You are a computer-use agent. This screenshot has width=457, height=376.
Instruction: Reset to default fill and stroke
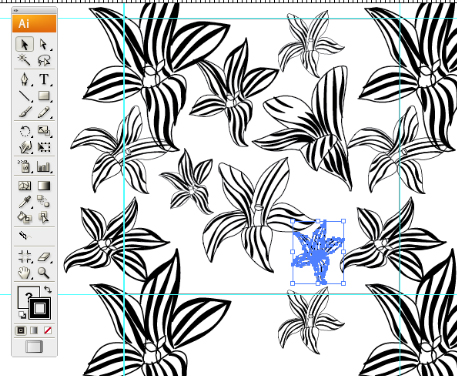click(21, 315)
